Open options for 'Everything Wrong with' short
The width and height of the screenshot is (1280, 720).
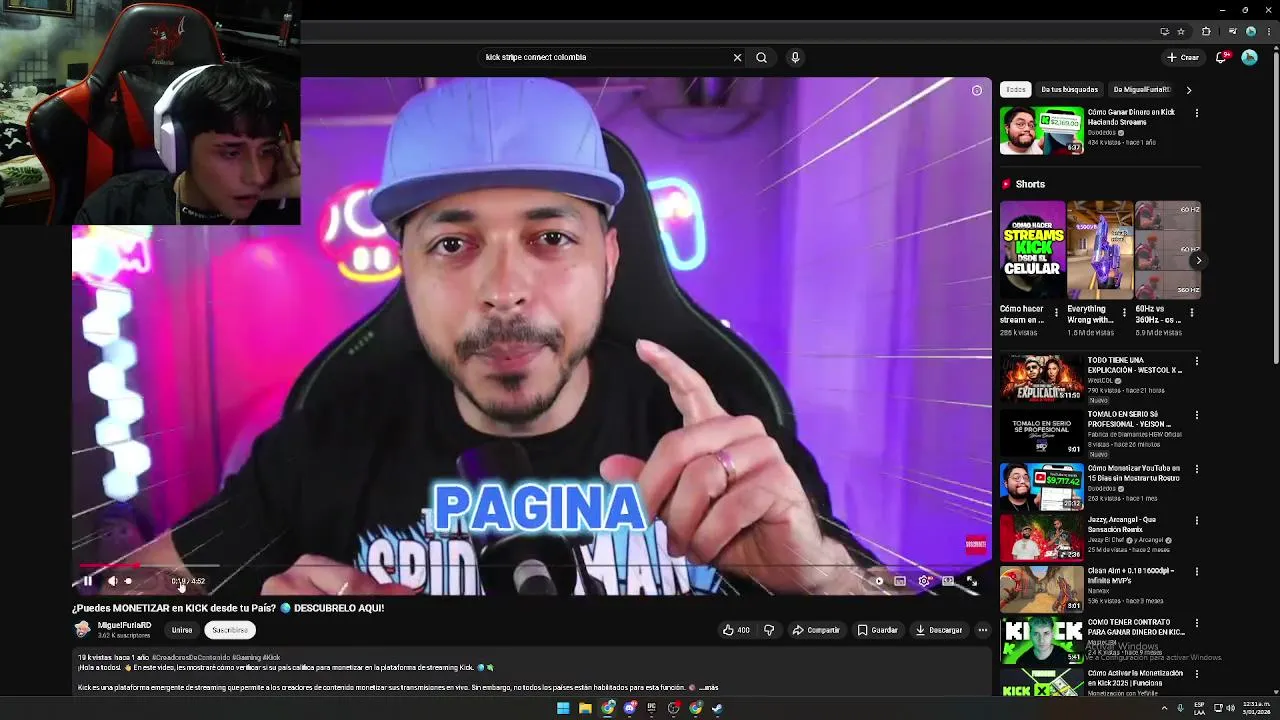[x=1124, y=313]
